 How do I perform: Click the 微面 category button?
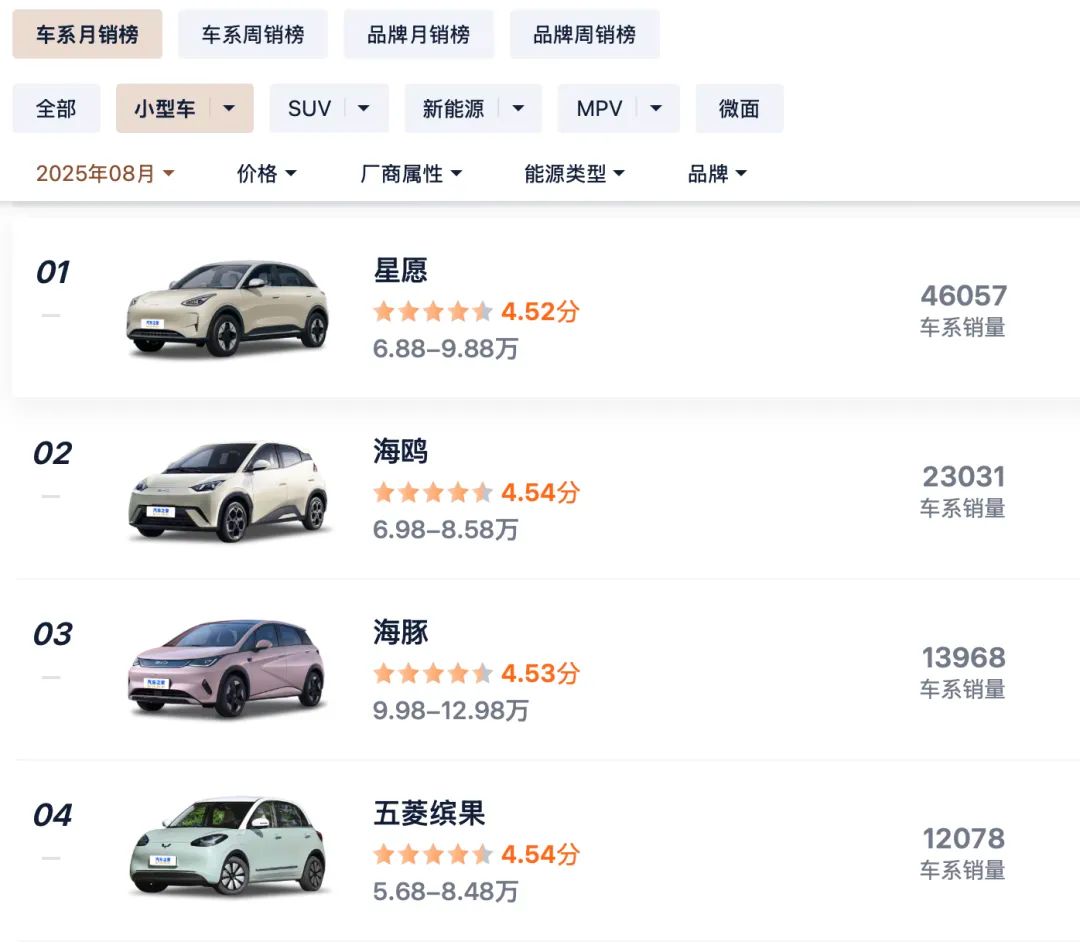(x=739, y=109)
